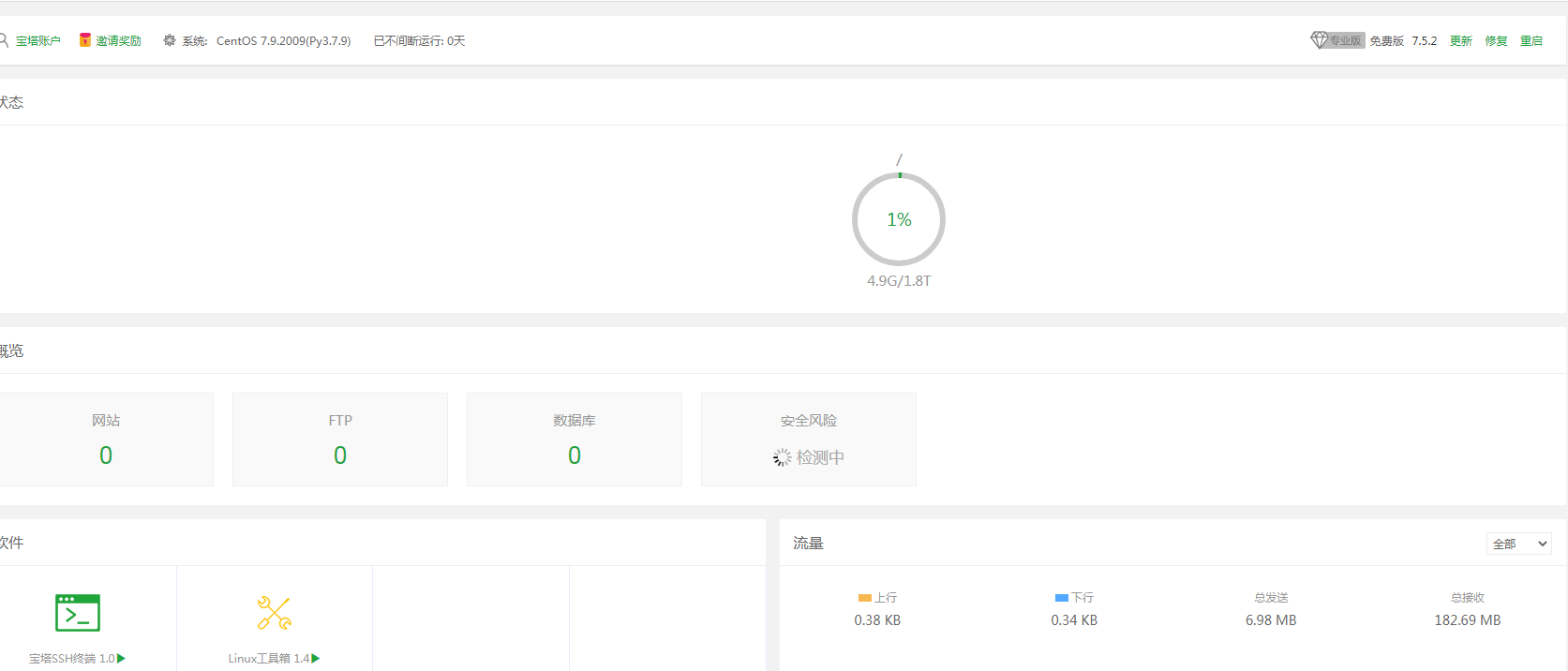The width and height of the screenshot is (1568, 671).
Task: Click the system gear icon next to 系统
Action: pos(170,40)
